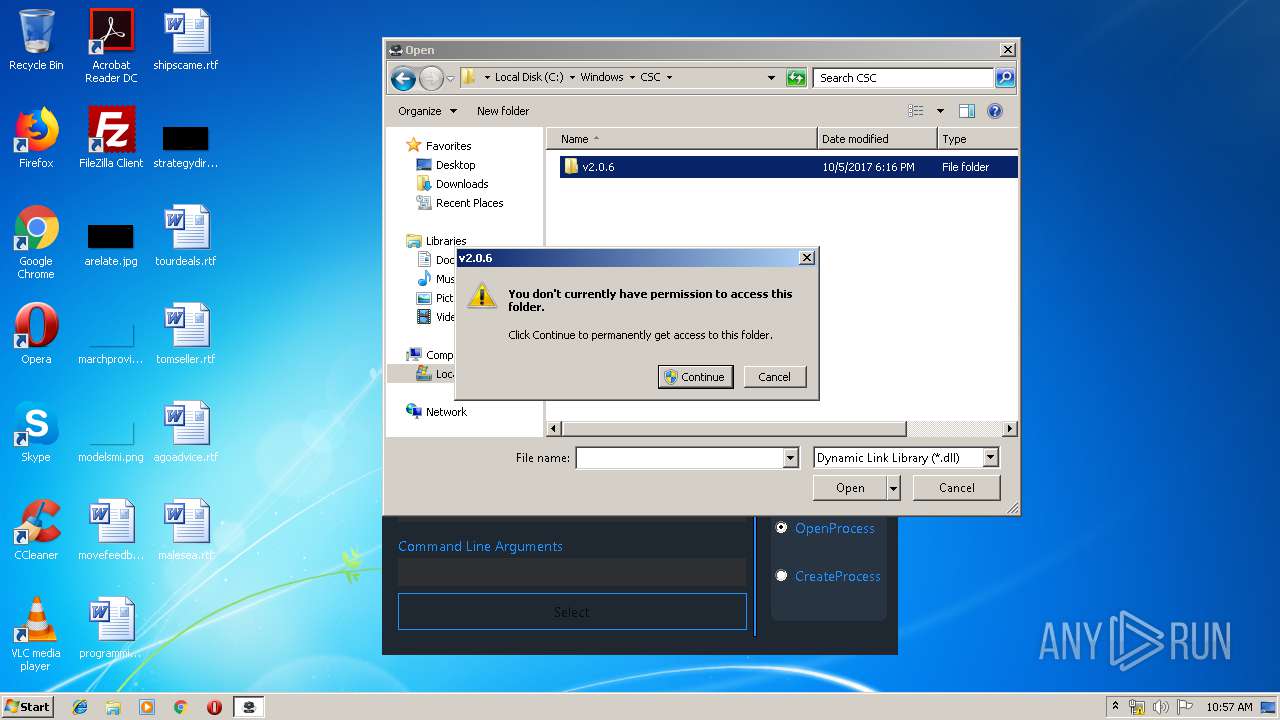Open the programmi document on desktop
This screenshot has width=1280, height=720.
[111, 628]
